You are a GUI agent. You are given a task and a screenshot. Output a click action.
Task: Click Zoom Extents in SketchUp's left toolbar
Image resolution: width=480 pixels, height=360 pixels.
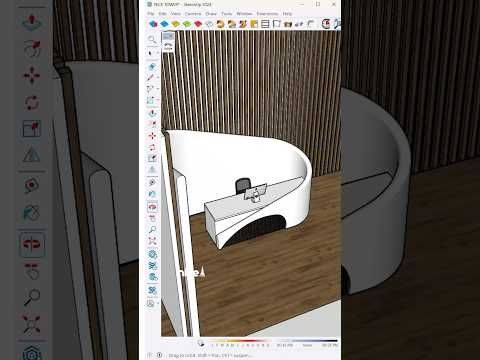[152, 241]
